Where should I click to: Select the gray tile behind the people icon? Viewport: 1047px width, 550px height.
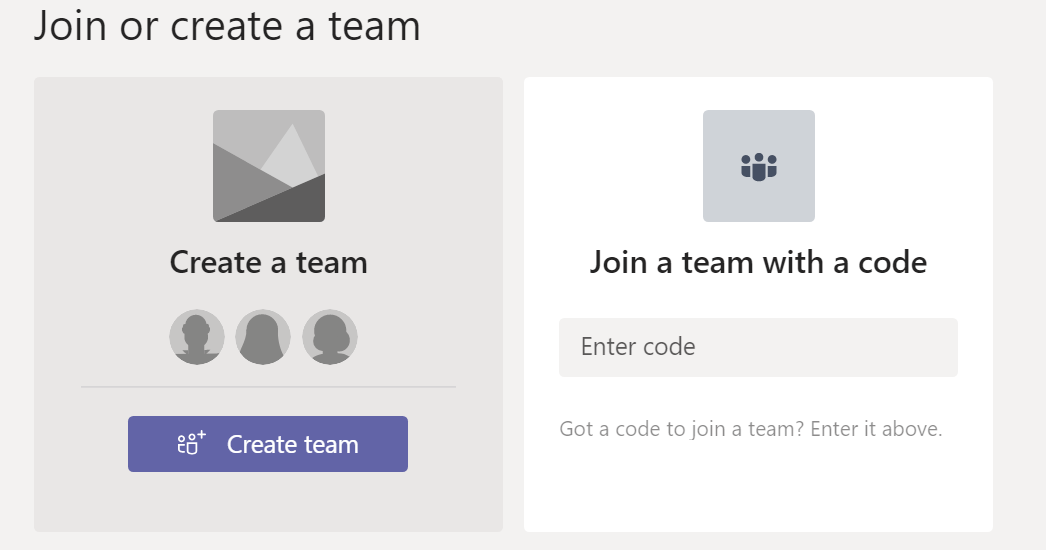pos(759,166)
